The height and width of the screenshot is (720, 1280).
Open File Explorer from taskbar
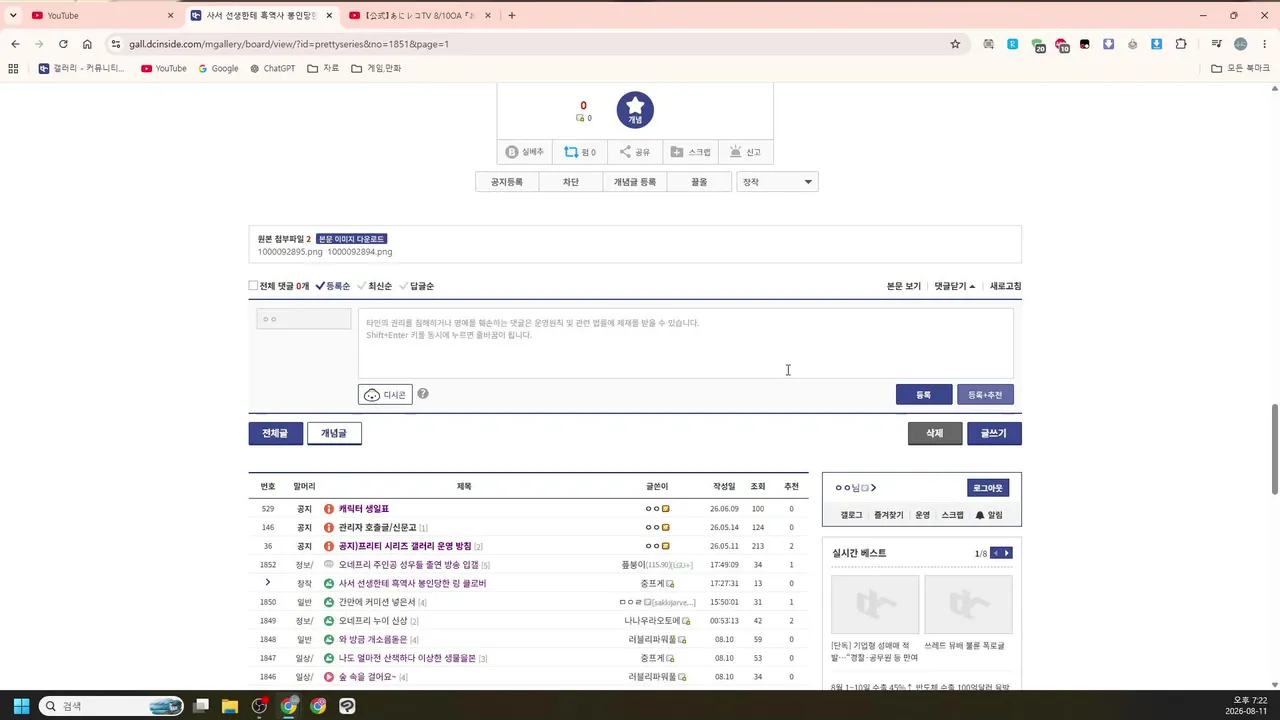[x=230, y=706]
